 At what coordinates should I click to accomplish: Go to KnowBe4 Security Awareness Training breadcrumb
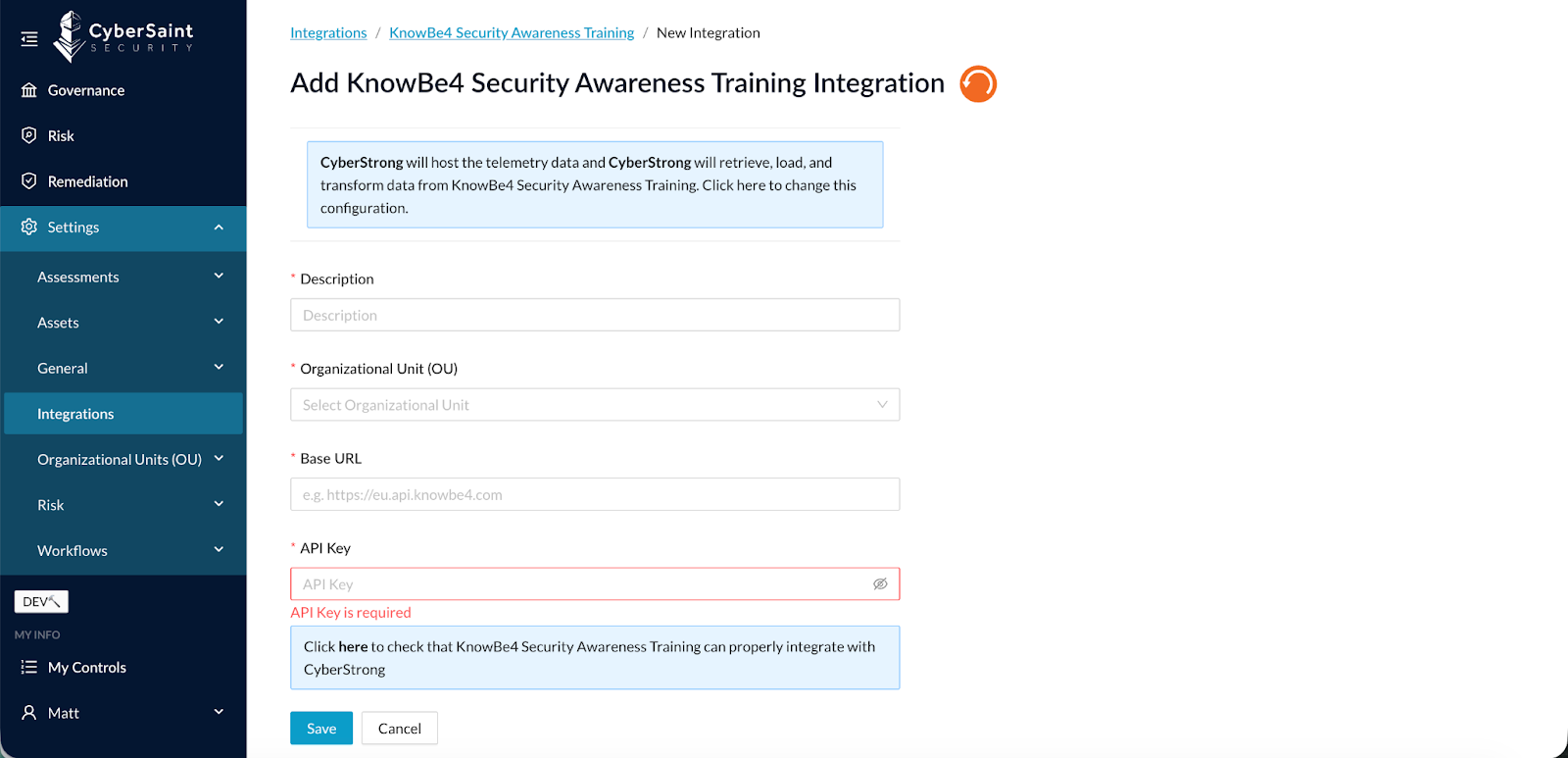(512, 32)
